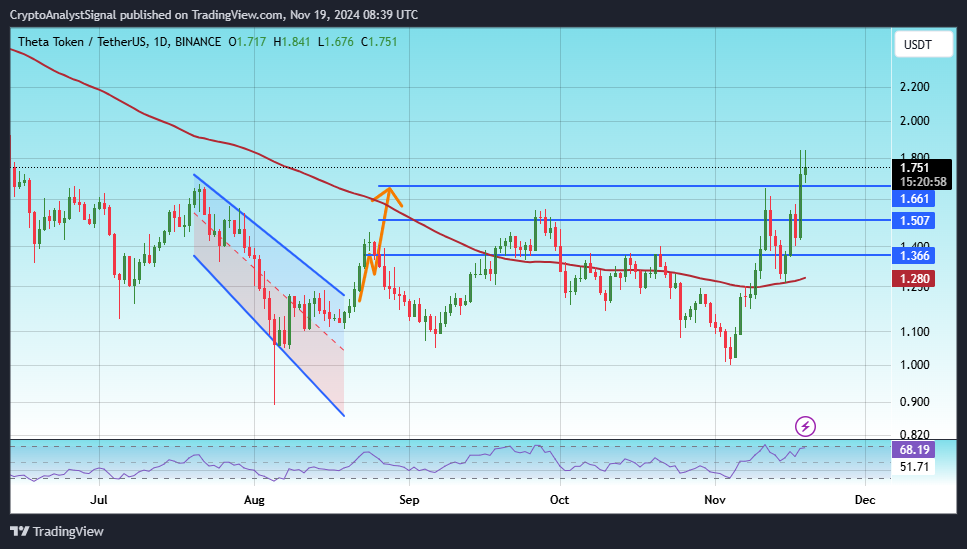This screenshot has width=967, height=549.
Task: Click the Oct label on time axis
Action: pyautogui.click(x=559, y=500)
